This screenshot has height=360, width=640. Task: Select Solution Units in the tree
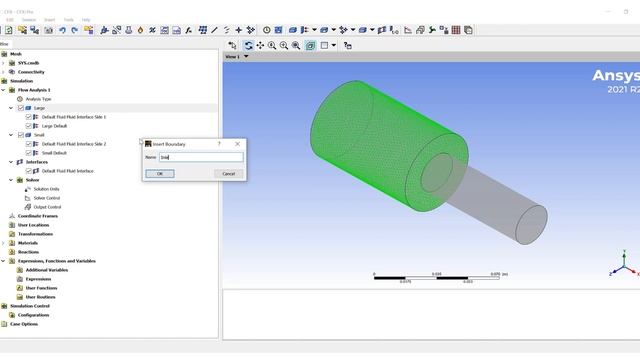tap(46, 189)
